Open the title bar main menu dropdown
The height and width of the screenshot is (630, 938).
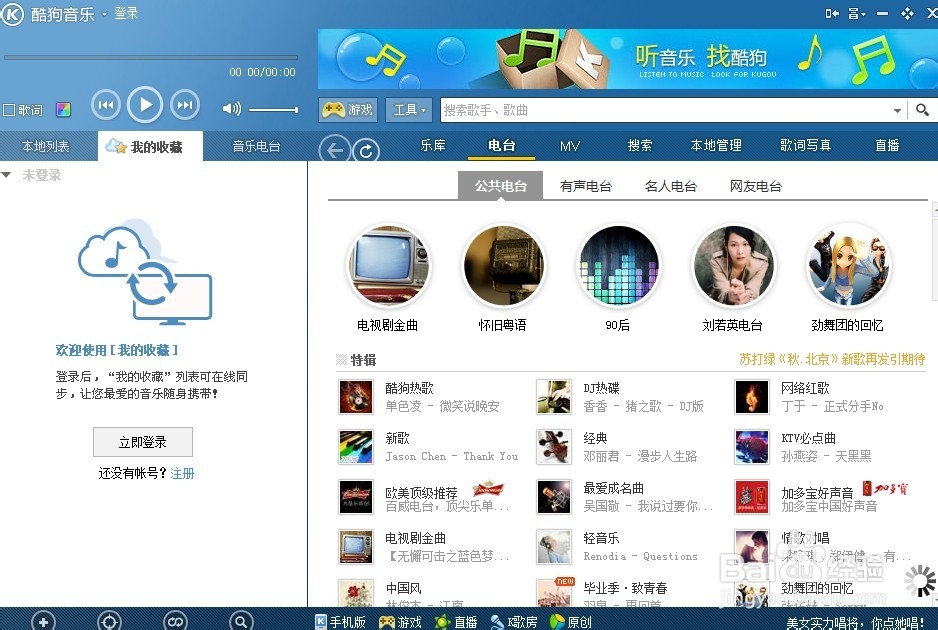point(857,13)
